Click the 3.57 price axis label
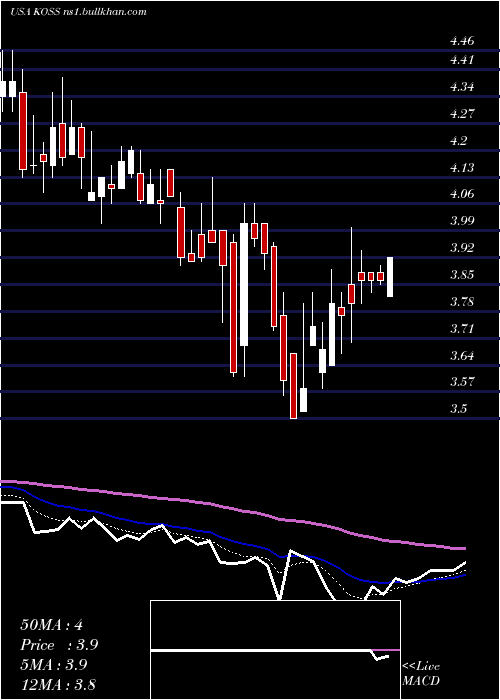This screenshot has height=700, width=500. coord(462,382)
